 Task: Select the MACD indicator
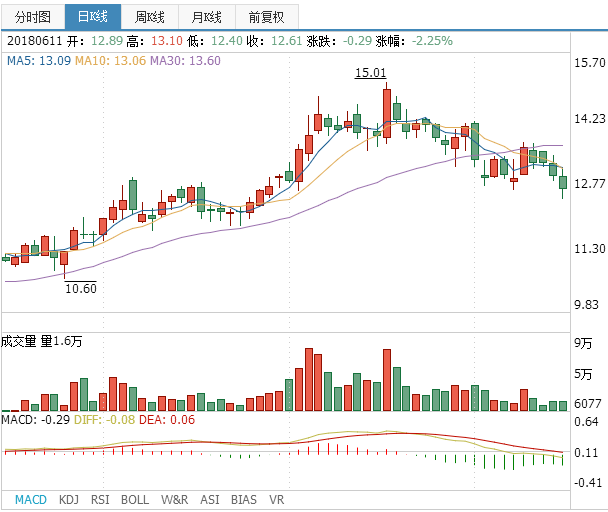coord(31,500)
